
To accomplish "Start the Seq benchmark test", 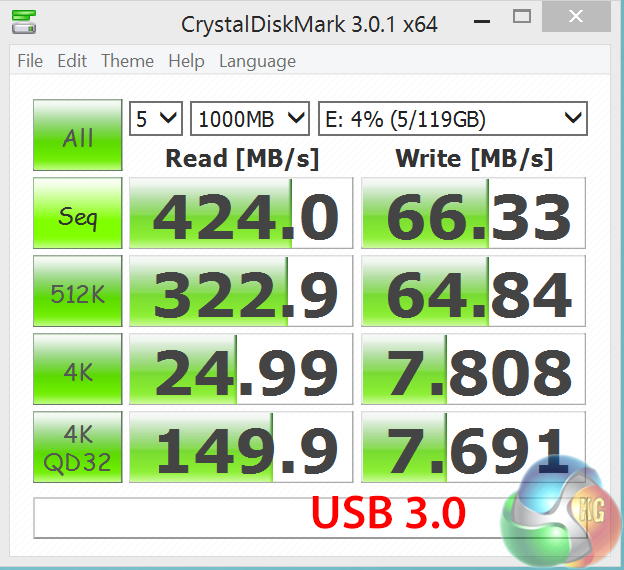I will [78, 213].
